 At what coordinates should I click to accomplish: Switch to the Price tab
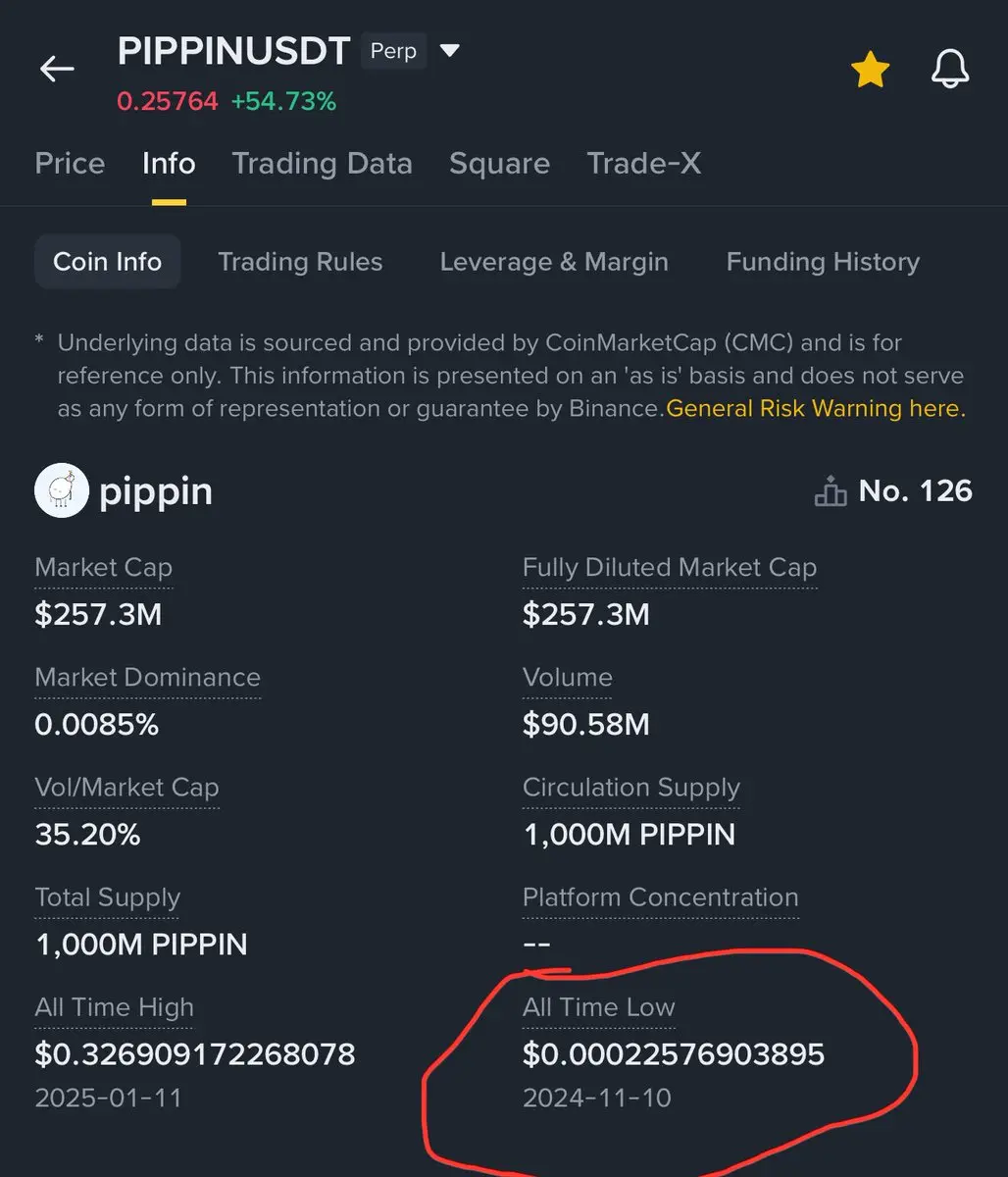[x=70, y=163]
